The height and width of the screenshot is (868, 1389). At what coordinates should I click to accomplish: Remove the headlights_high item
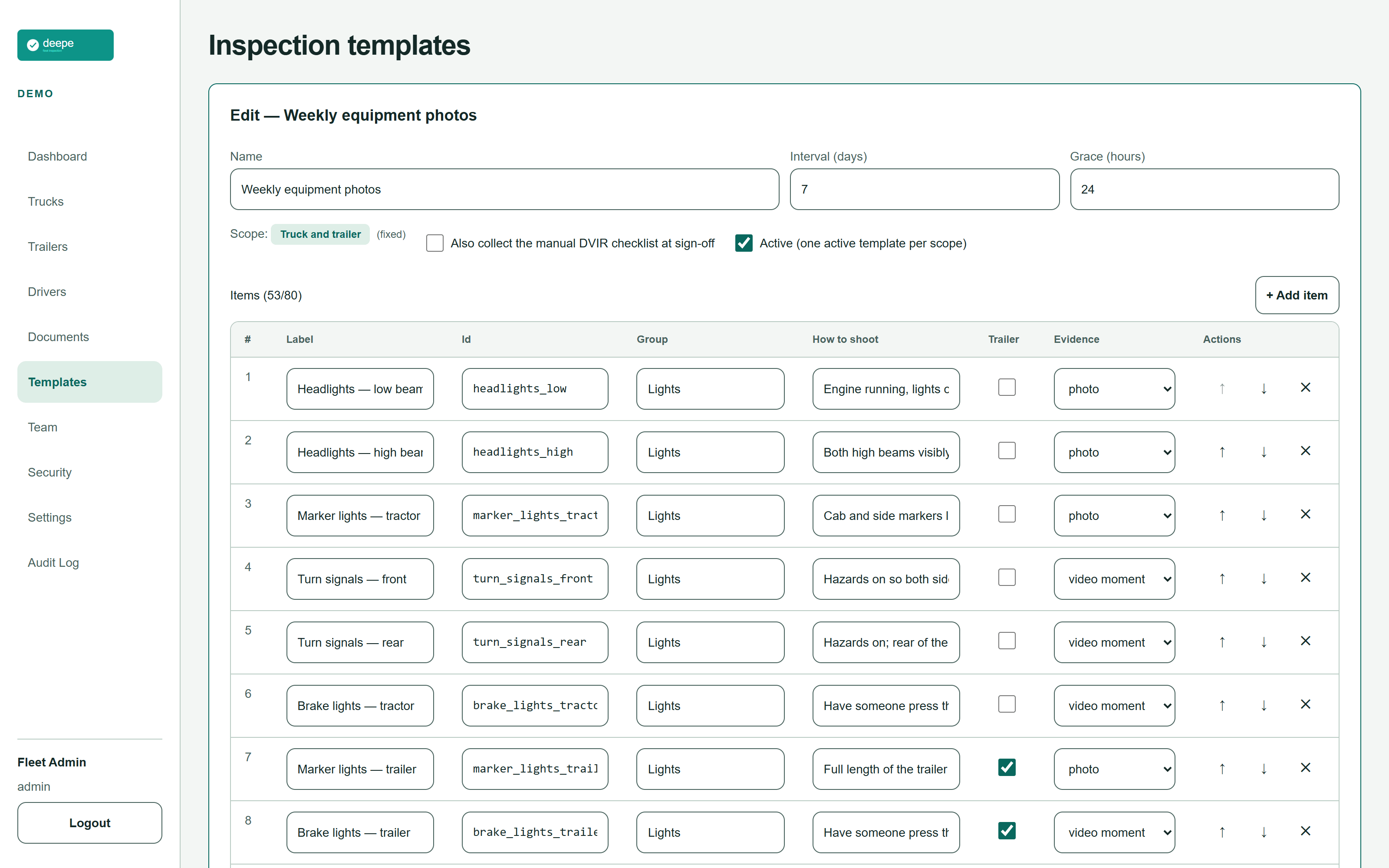pyautogui.click(x=1305, y=450)
